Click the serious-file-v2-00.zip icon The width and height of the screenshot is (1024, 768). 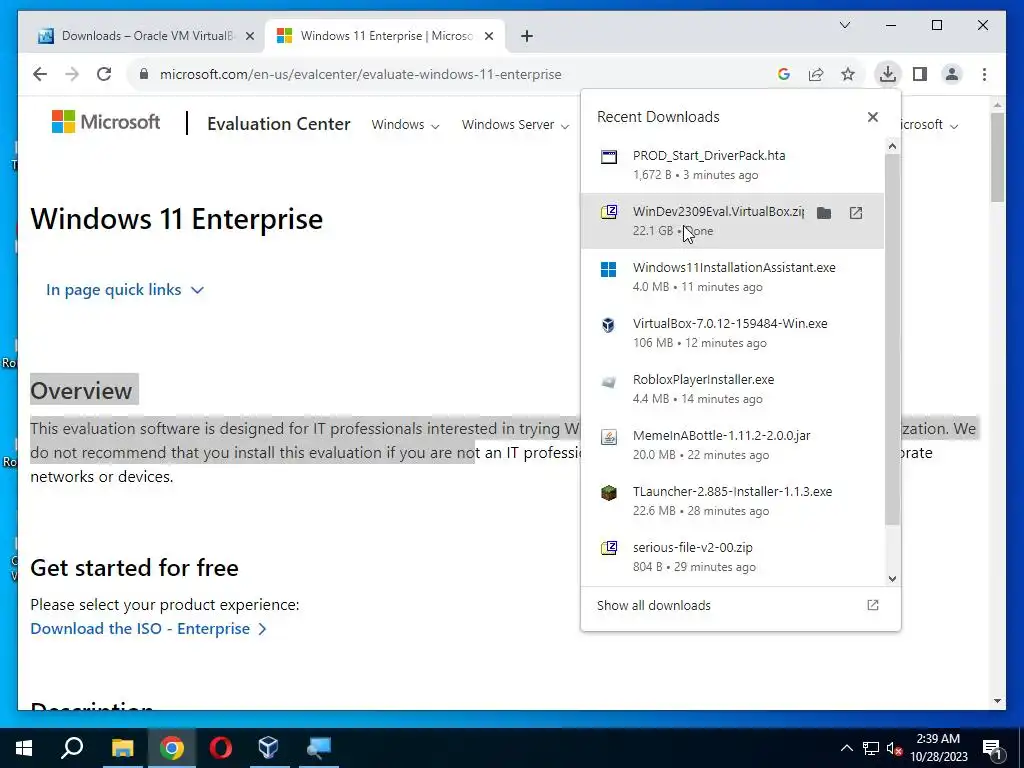pyautogui.click(x=609, y=548)
